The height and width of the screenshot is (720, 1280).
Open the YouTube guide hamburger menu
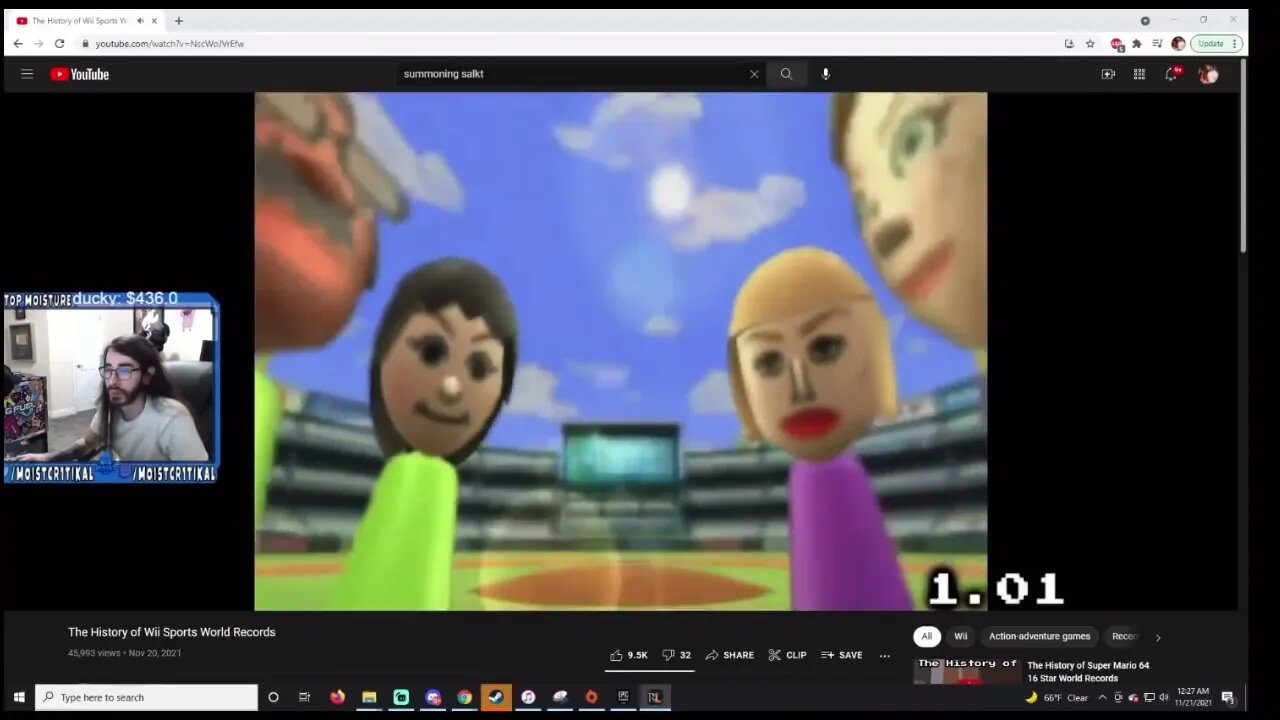coord(27,74)
